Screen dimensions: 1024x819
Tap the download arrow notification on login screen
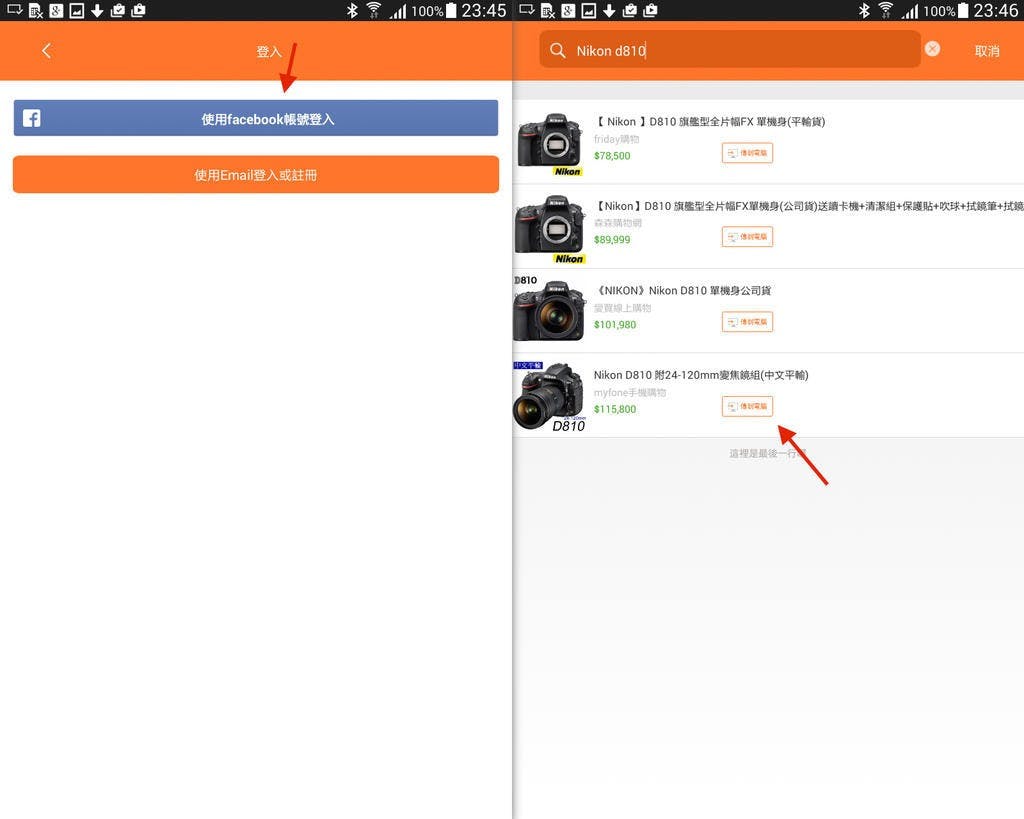pos(97,10)
